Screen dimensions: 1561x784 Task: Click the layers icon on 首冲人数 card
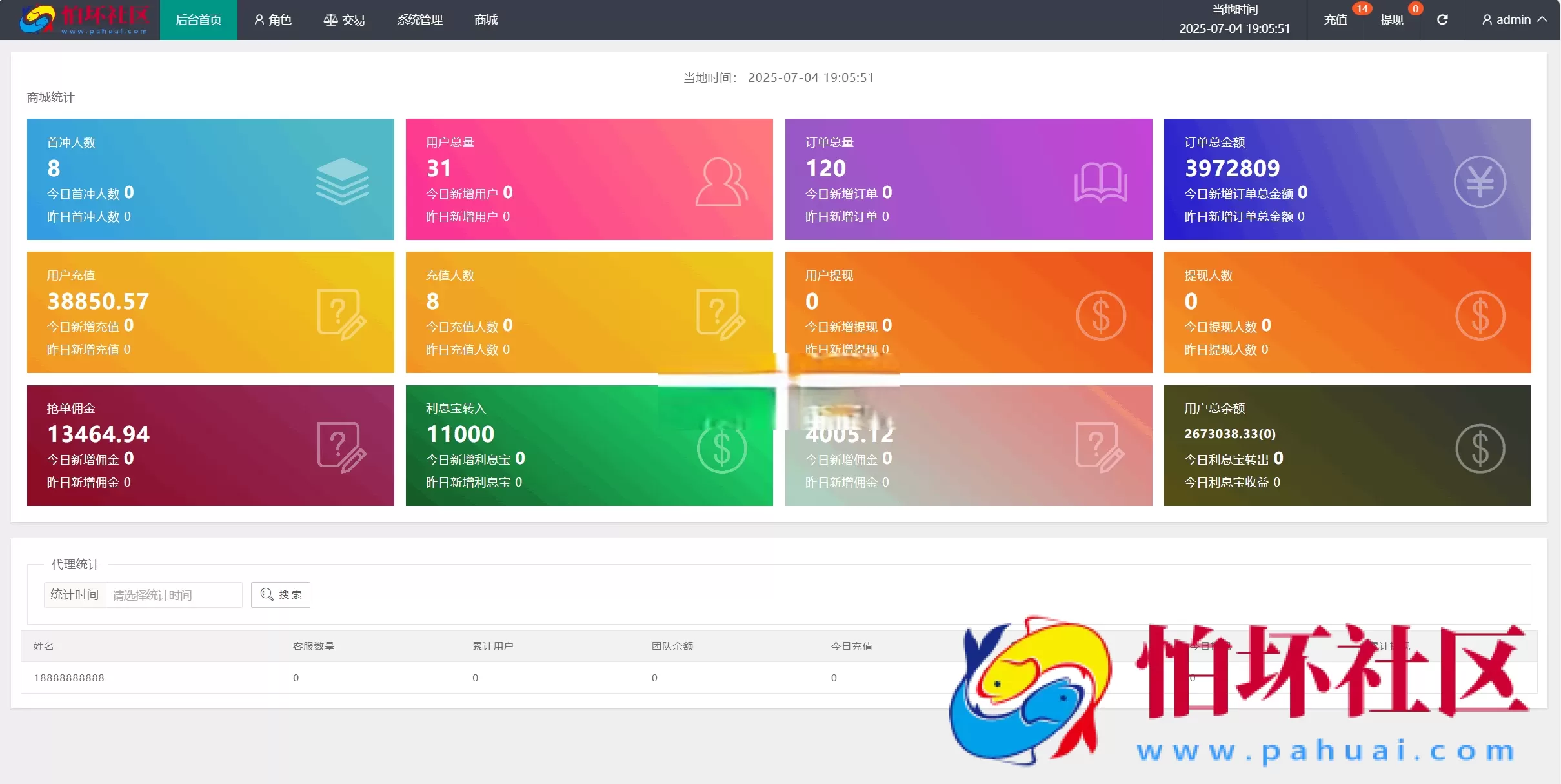point(342,182)
